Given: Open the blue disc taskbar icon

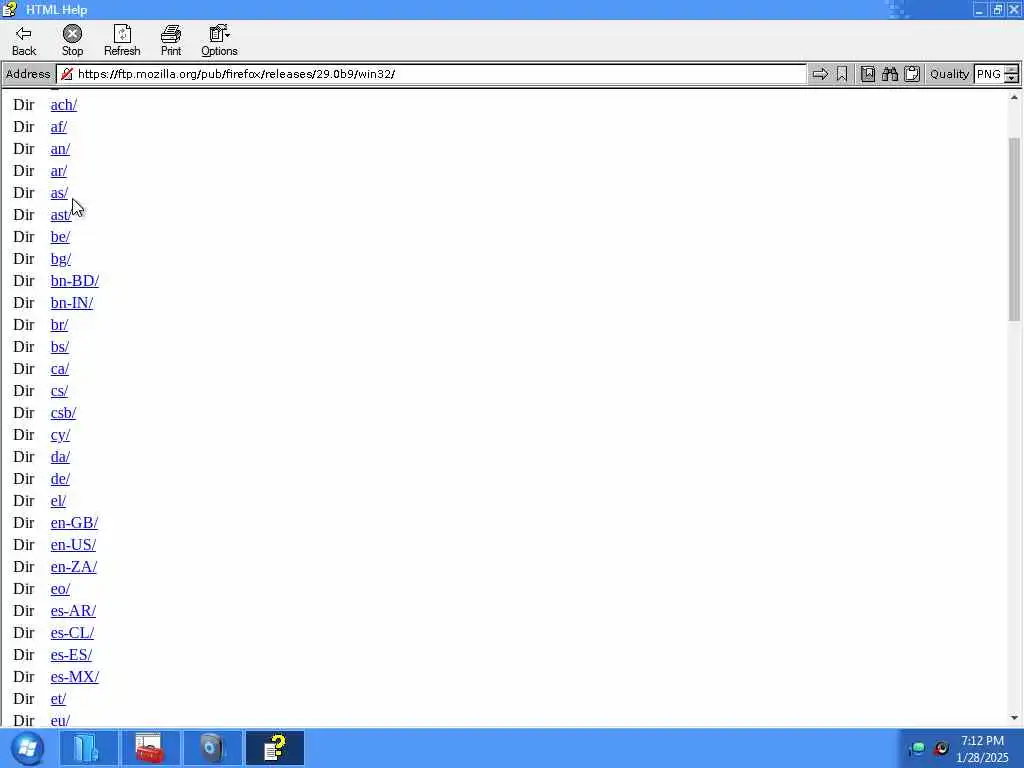Looking at the screenshot, I should coord(212,748).
